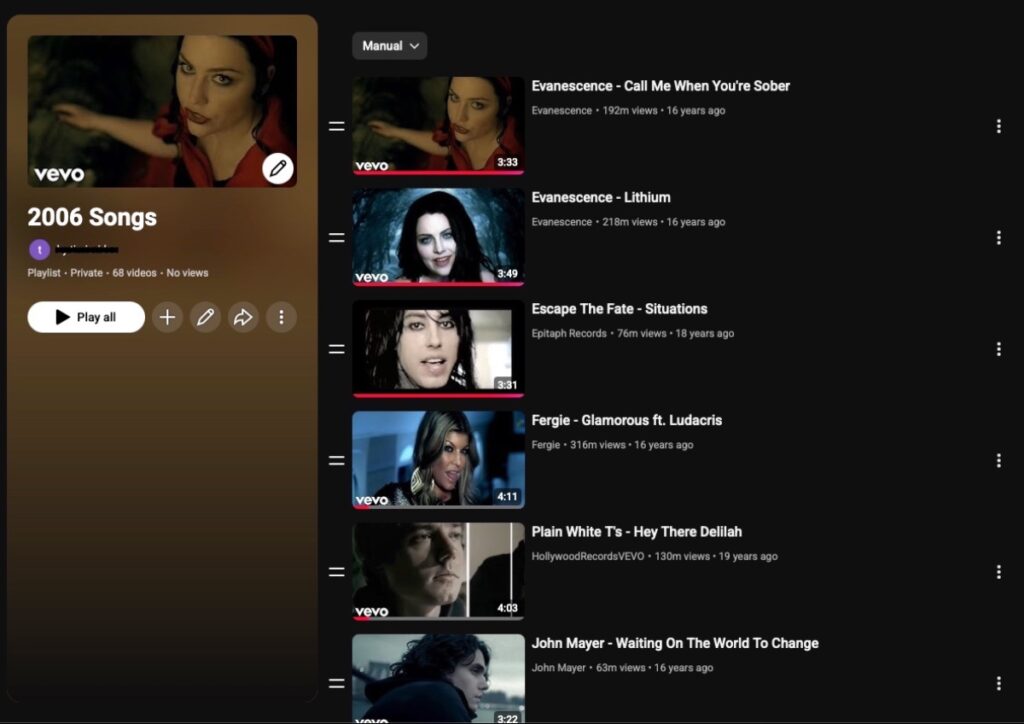Open John Mayer - Waiting On The World To Change

pyautogui.click(x=675, y=643)
